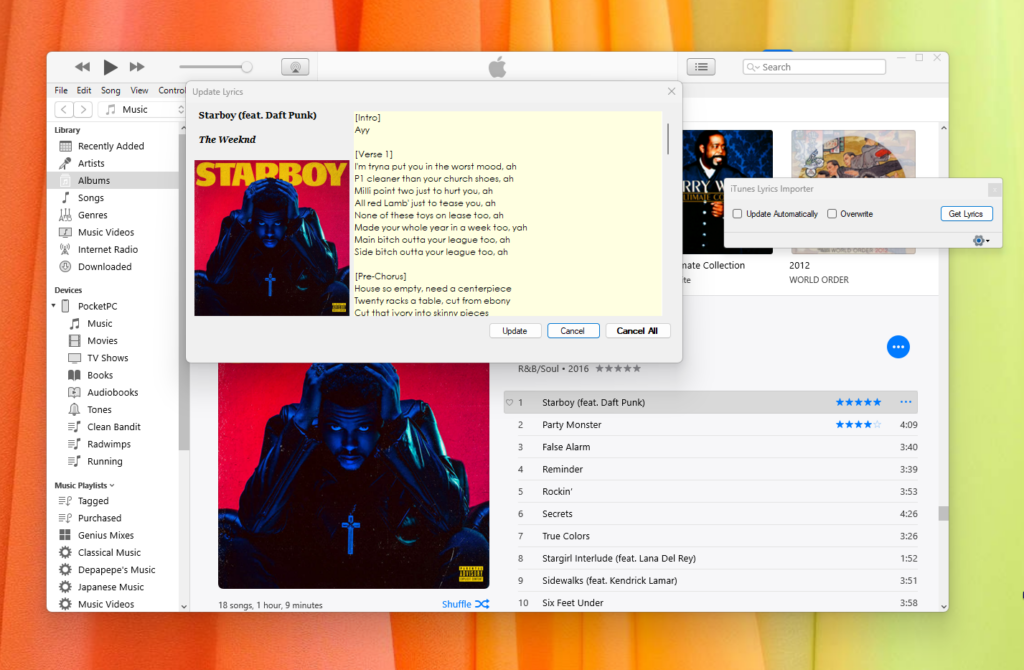Select the Internet Radio sidebar icon
Image resolution: width=1024 pixels, height=670 pixels.
coord(65,250)
